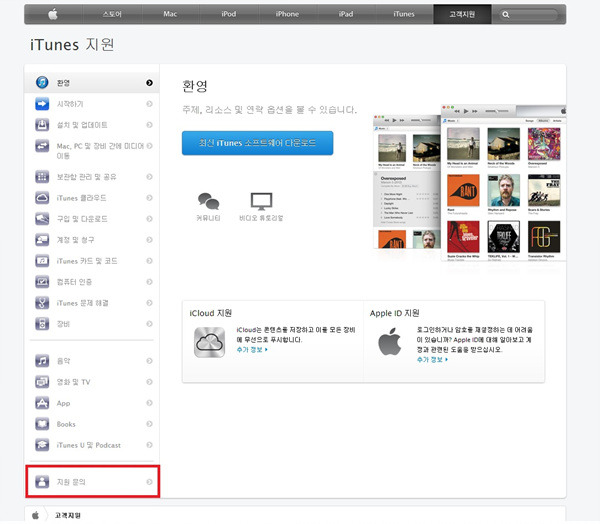The width and height of the screenshot is (600, 524).
Task: Open the 스토어 navigation item
Action: point(112,14)
